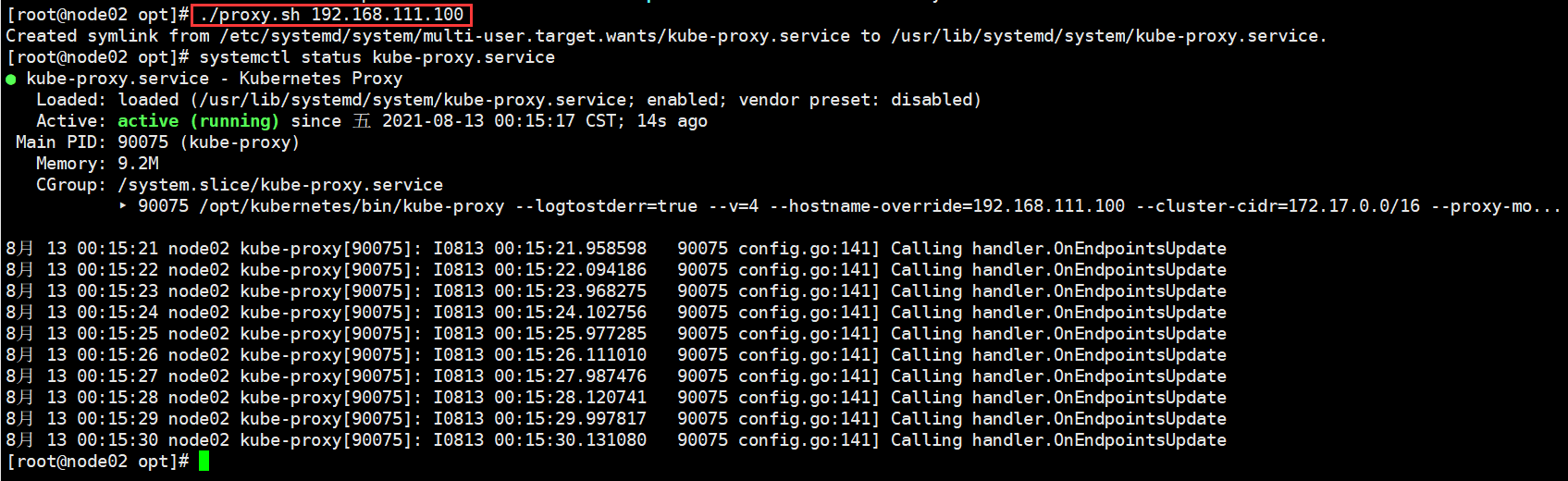Click the green 'active (running)' status text
1568x481 pixels.
tap(198, 121)
